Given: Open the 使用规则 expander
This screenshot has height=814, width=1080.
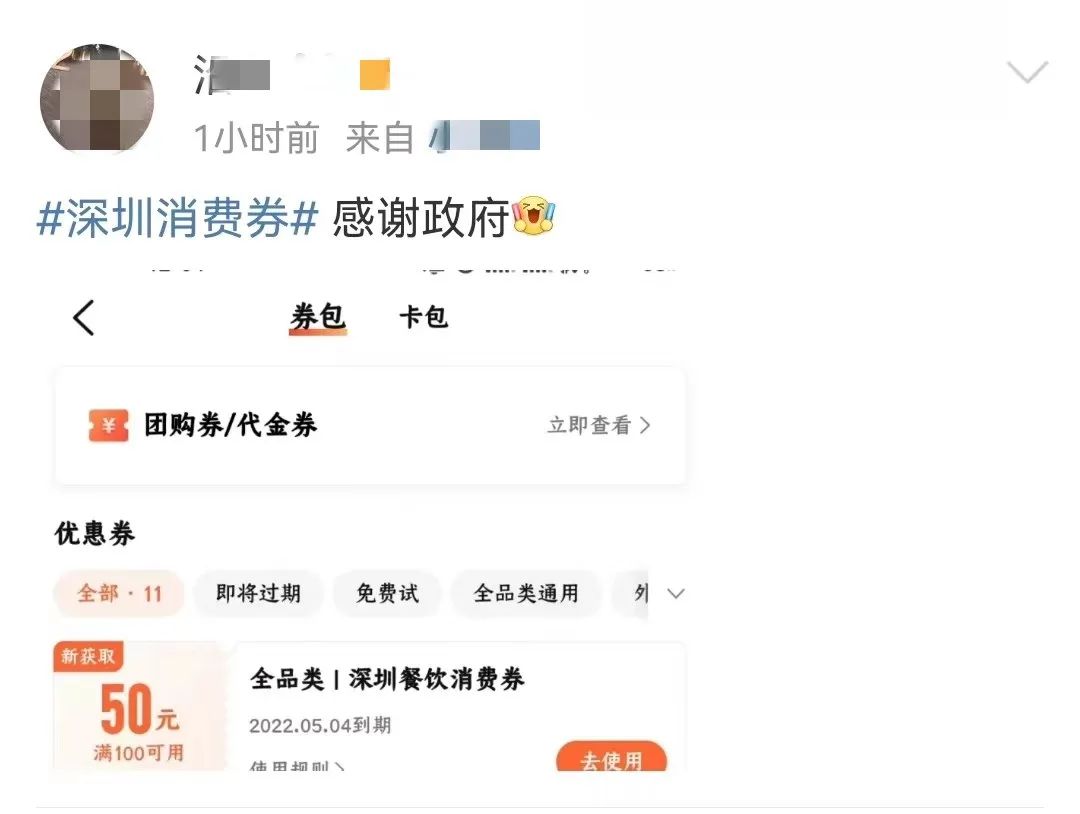Looking at the screenshot, I should click(297, 766).
